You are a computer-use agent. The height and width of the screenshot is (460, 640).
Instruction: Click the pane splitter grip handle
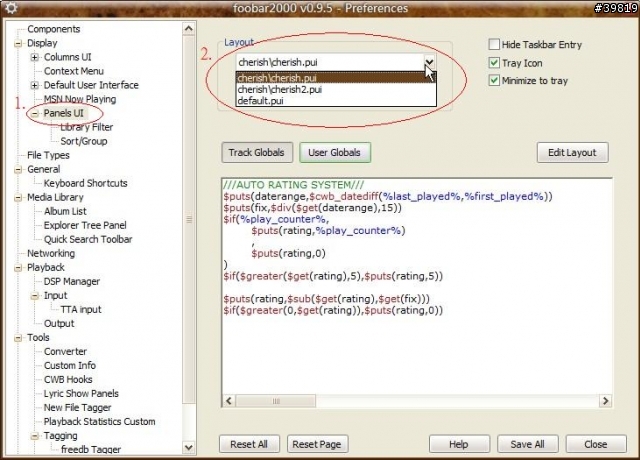point(189,219)
